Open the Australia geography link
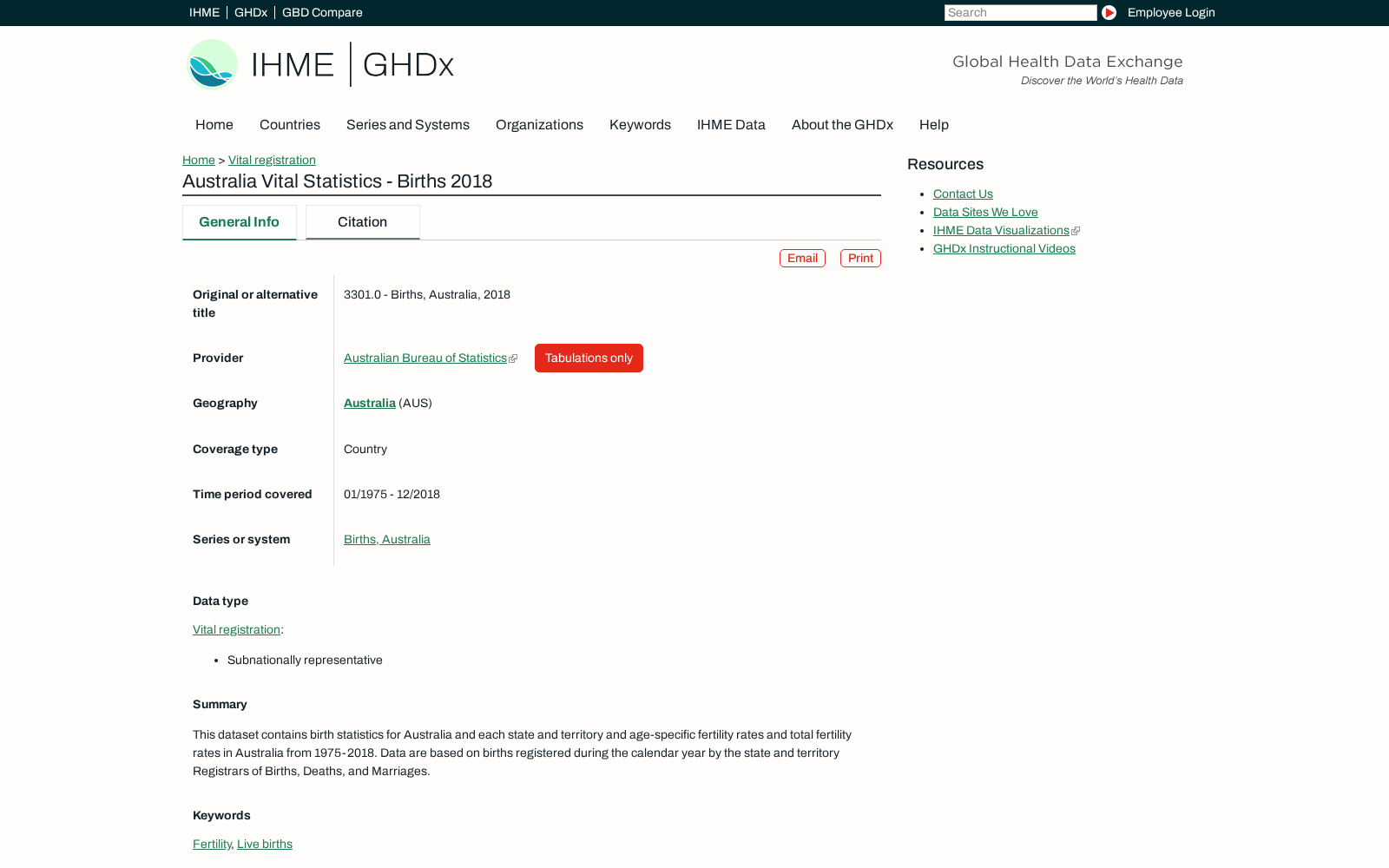The image size is (1389, 868). (x=370, y=404)
